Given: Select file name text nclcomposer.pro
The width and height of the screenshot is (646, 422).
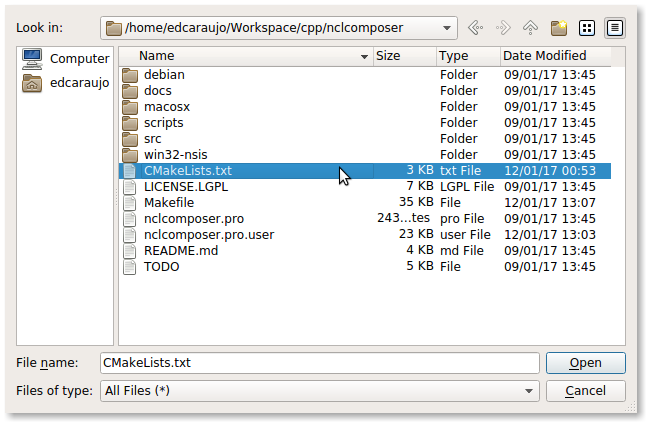Looking at the screenshot, I should click(194, 219).
